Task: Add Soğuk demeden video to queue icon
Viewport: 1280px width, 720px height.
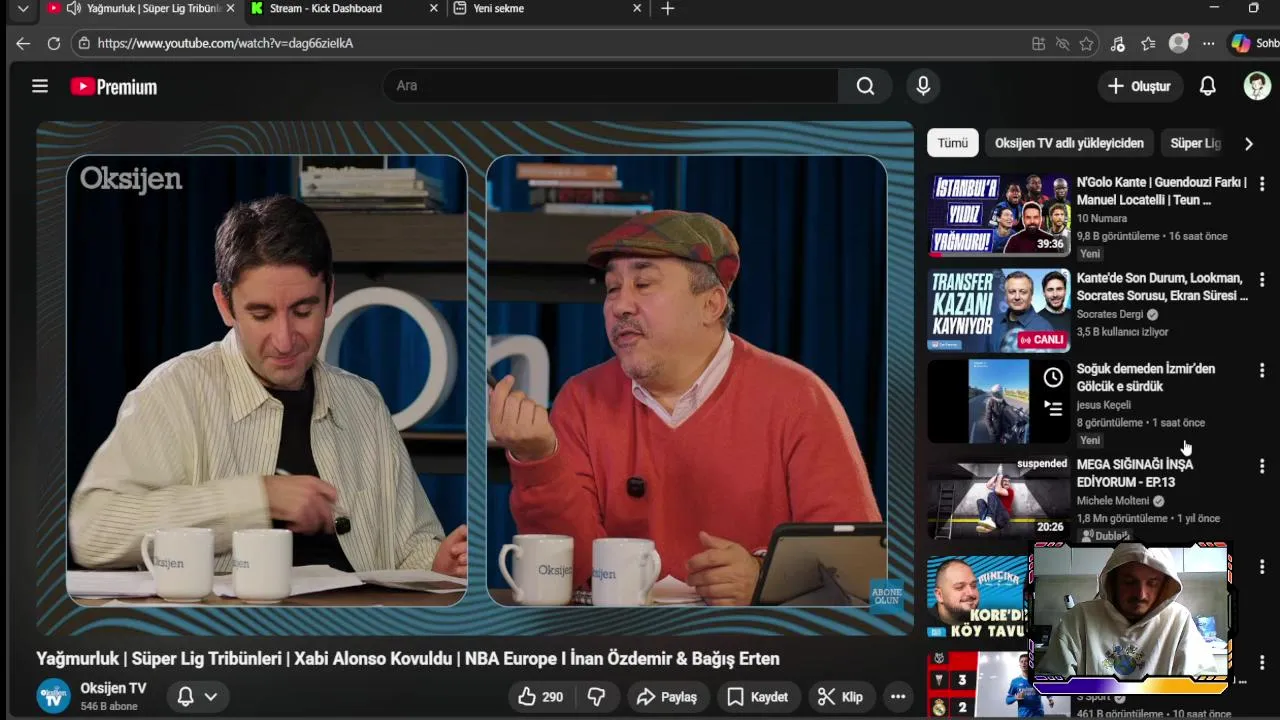Action: pyautogui.click(x=1052, y=407)
